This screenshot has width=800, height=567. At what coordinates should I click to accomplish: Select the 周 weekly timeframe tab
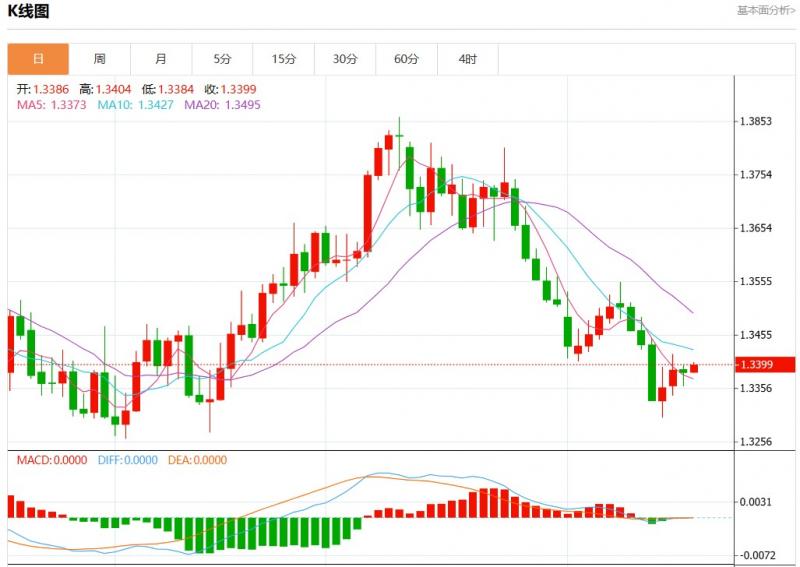pos(99,59)
